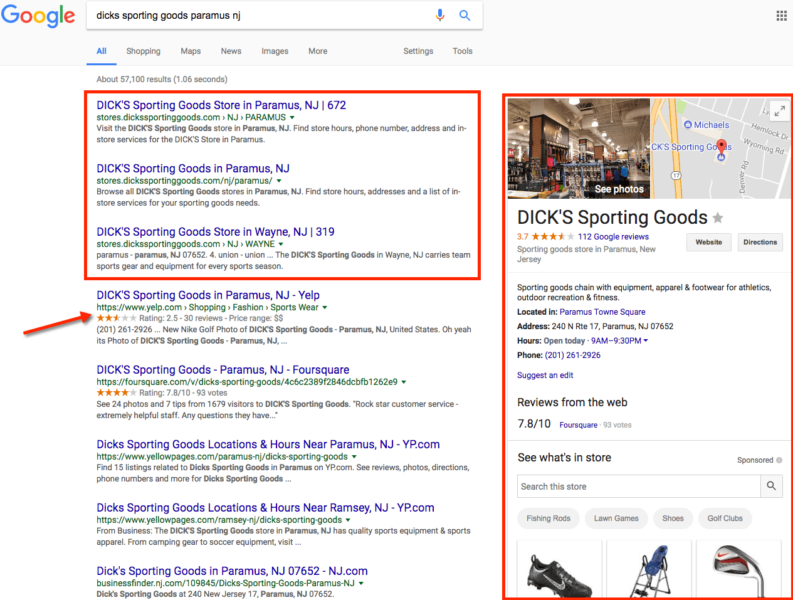793x600 pixels.
Task: Open dropdown arrow beside the Foursquare url
Action: (404, 382)
